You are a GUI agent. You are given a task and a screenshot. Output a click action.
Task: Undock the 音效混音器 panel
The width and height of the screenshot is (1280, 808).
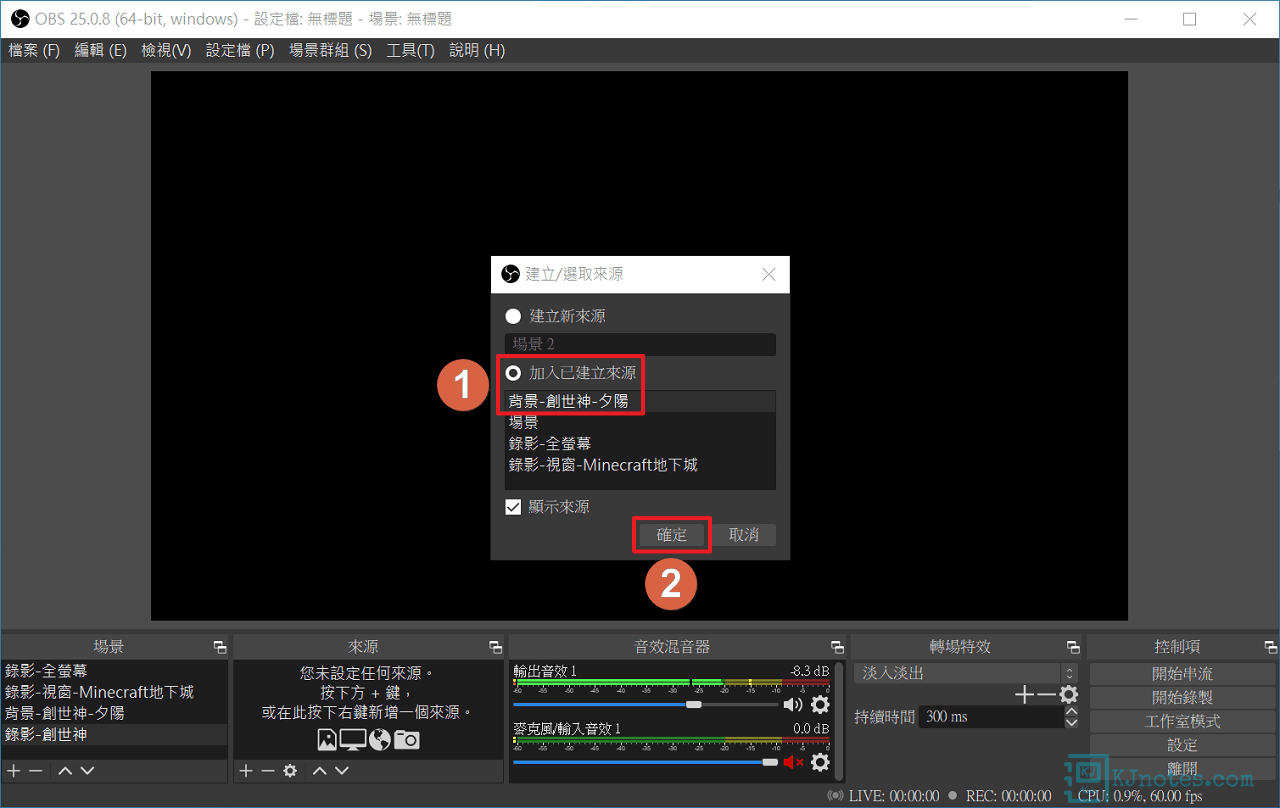point(837,647)
